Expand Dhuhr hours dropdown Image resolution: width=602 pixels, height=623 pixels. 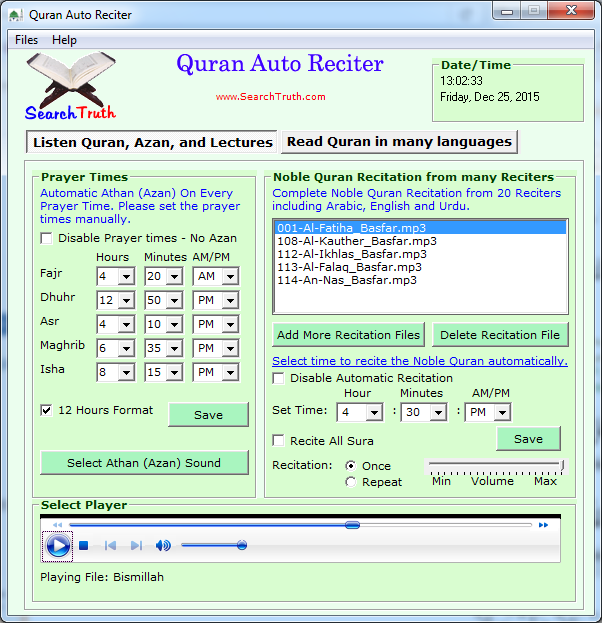(x=126, y=300)
